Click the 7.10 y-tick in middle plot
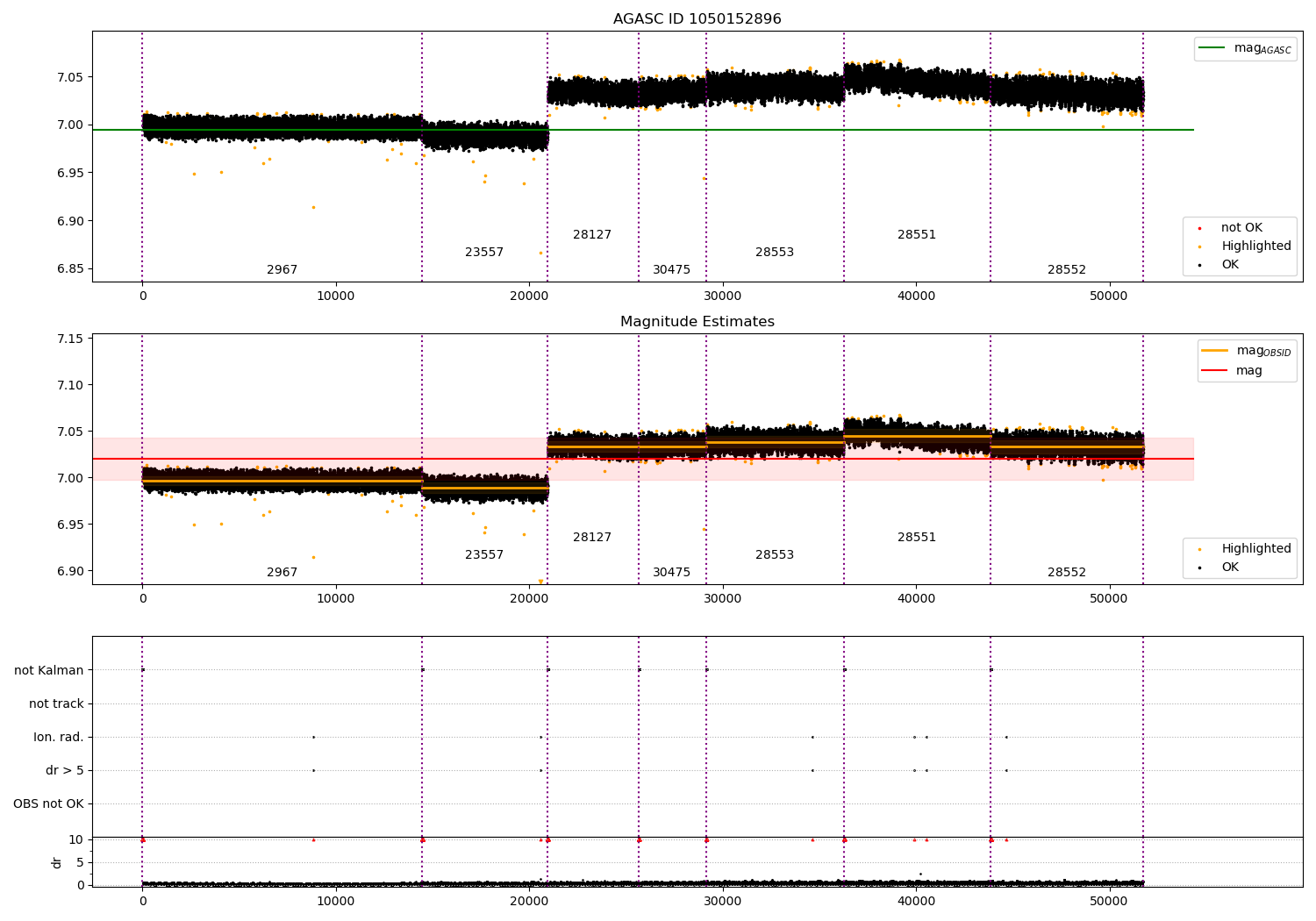 [x=69, y=386]
